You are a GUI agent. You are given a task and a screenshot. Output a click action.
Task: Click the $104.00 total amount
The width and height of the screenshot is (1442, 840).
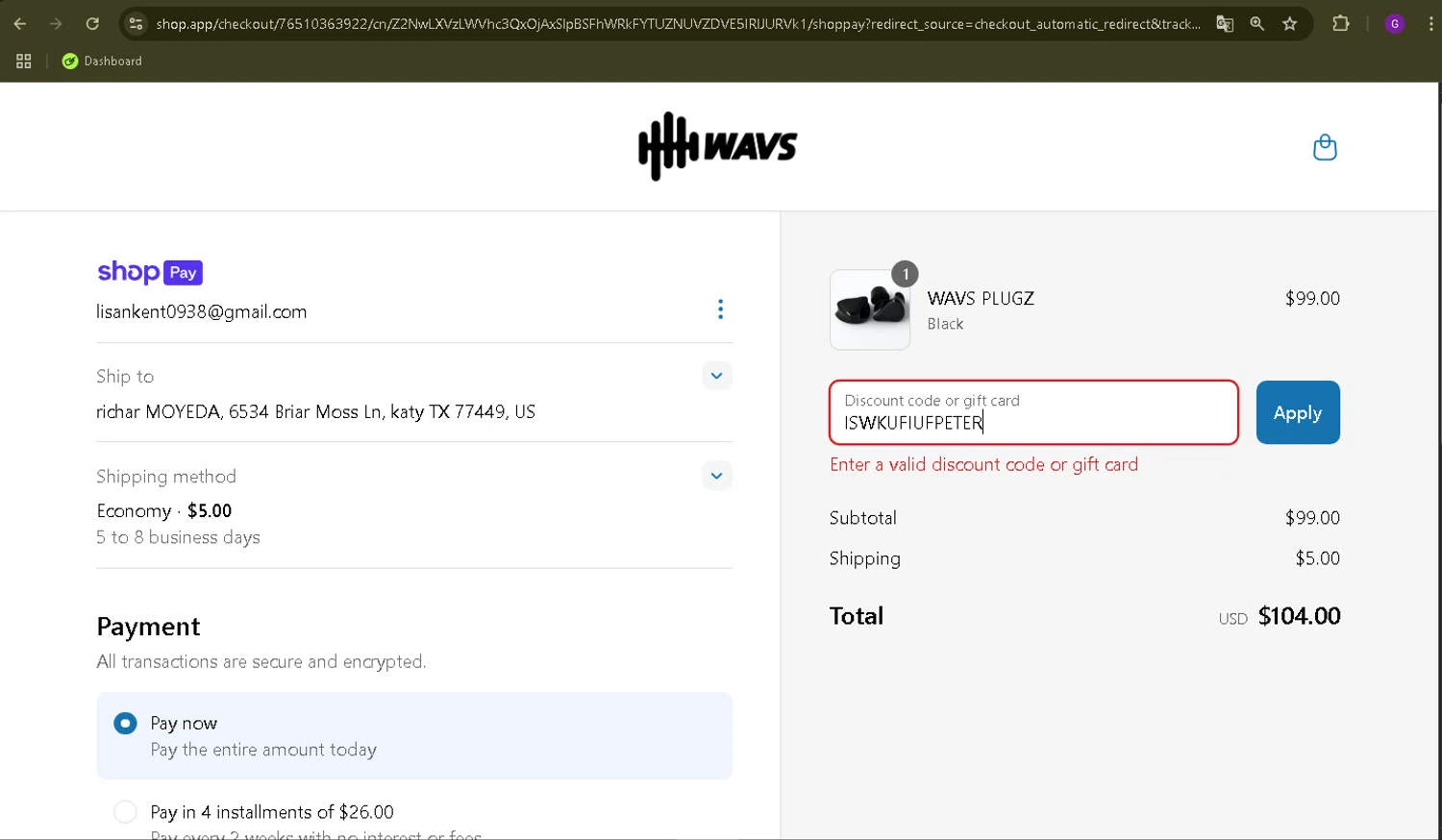tap(1299, 616)
